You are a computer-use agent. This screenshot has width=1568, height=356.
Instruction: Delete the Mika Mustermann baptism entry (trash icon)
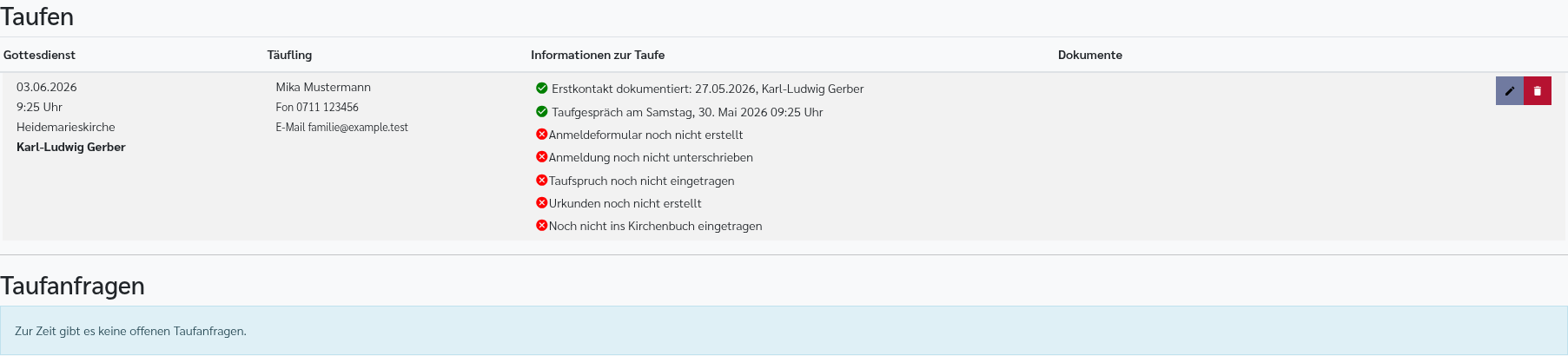[1537, 91]
